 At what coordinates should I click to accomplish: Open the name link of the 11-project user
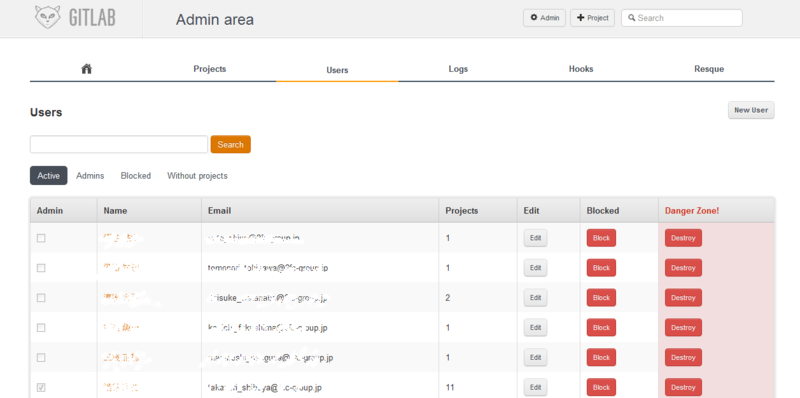pos(120,387)
